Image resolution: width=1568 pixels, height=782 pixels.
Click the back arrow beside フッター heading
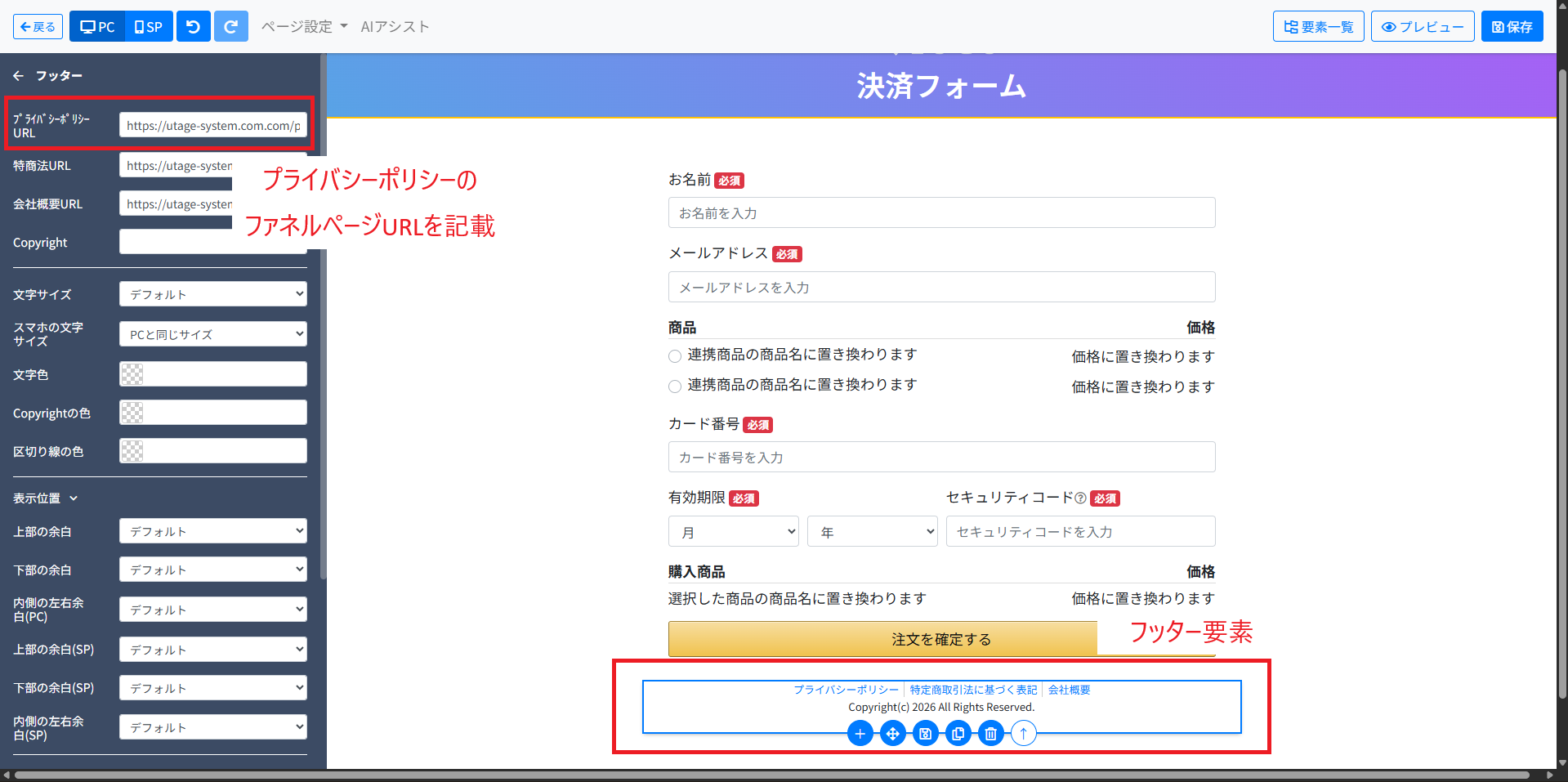point(19,76)
